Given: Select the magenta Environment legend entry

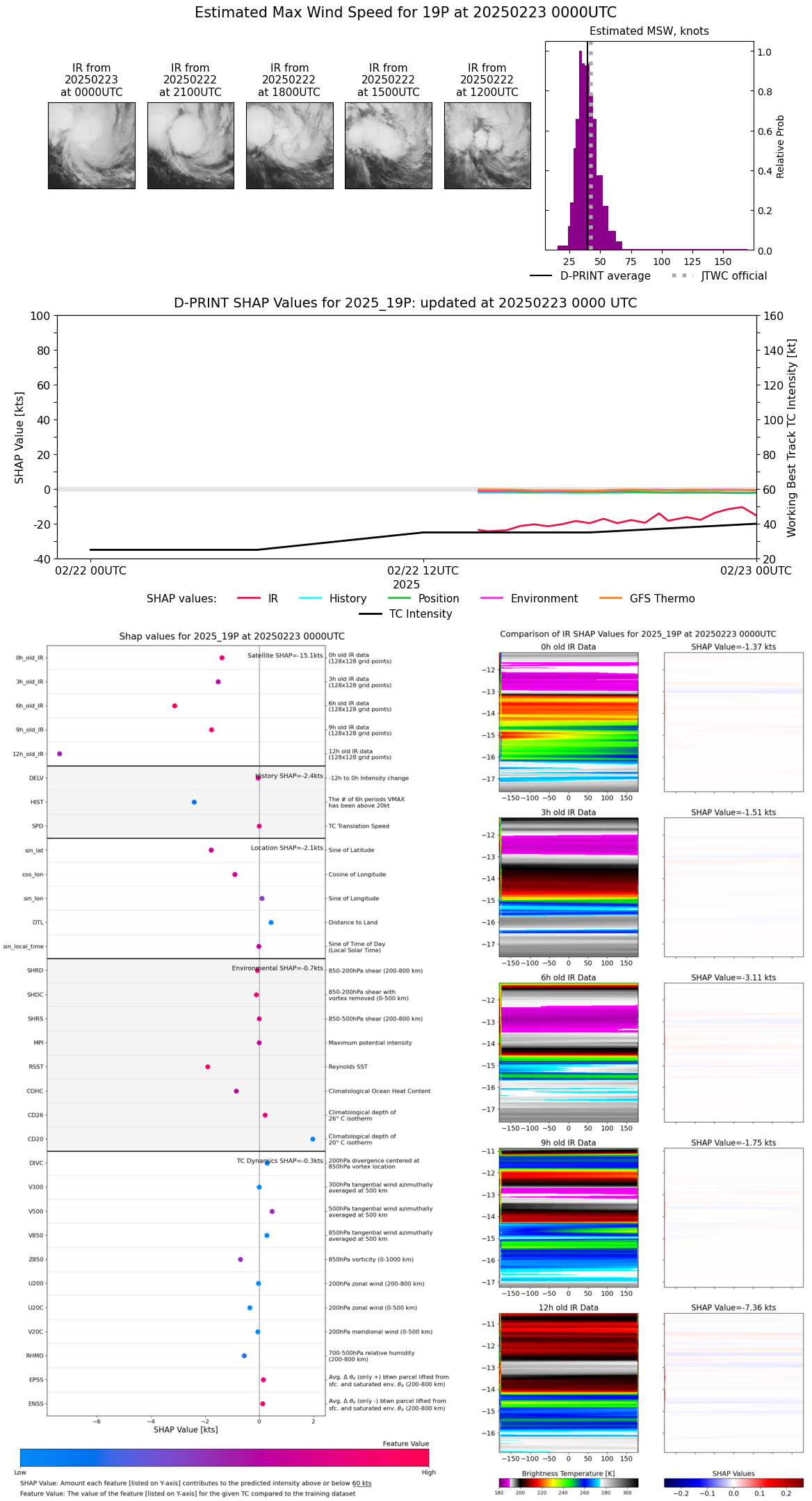Looking at the screenshot, I should click(x=529, y=599).
